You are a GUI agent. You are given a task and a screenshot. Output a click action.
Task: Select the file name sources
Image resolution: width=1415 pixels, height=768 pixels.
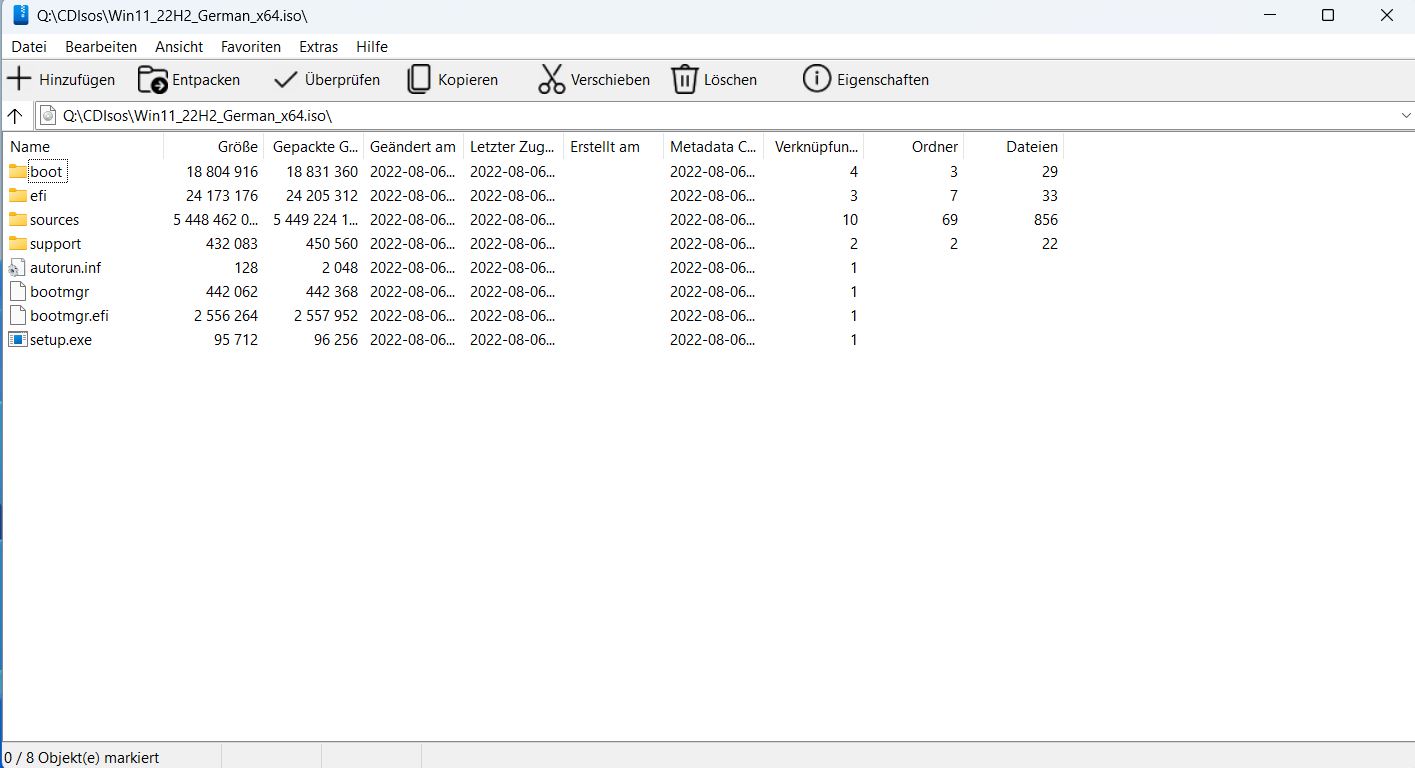pyautogui.click(x=54, y=219)
